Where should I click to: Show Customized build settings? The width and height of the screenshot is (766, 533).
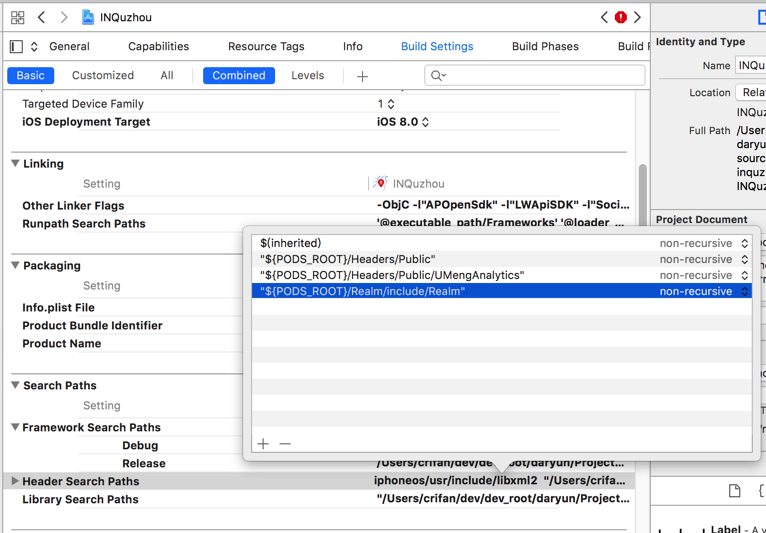[103, 76]
